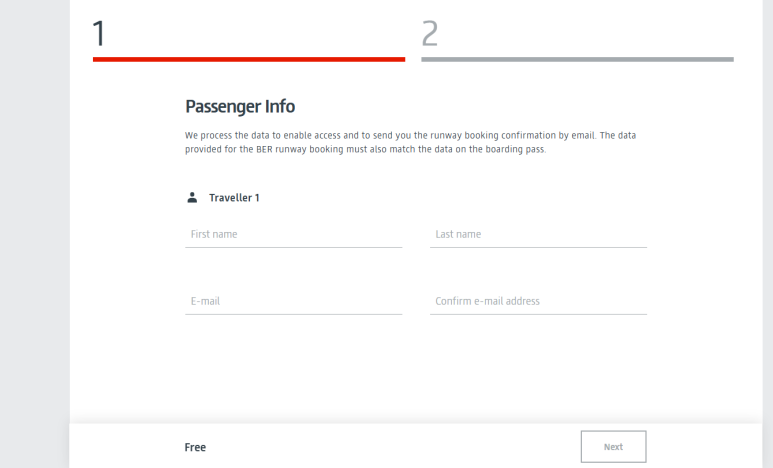773x468 pixels.
Task: Click the red progress bar under step 1
Action: [x=249, y=59]
